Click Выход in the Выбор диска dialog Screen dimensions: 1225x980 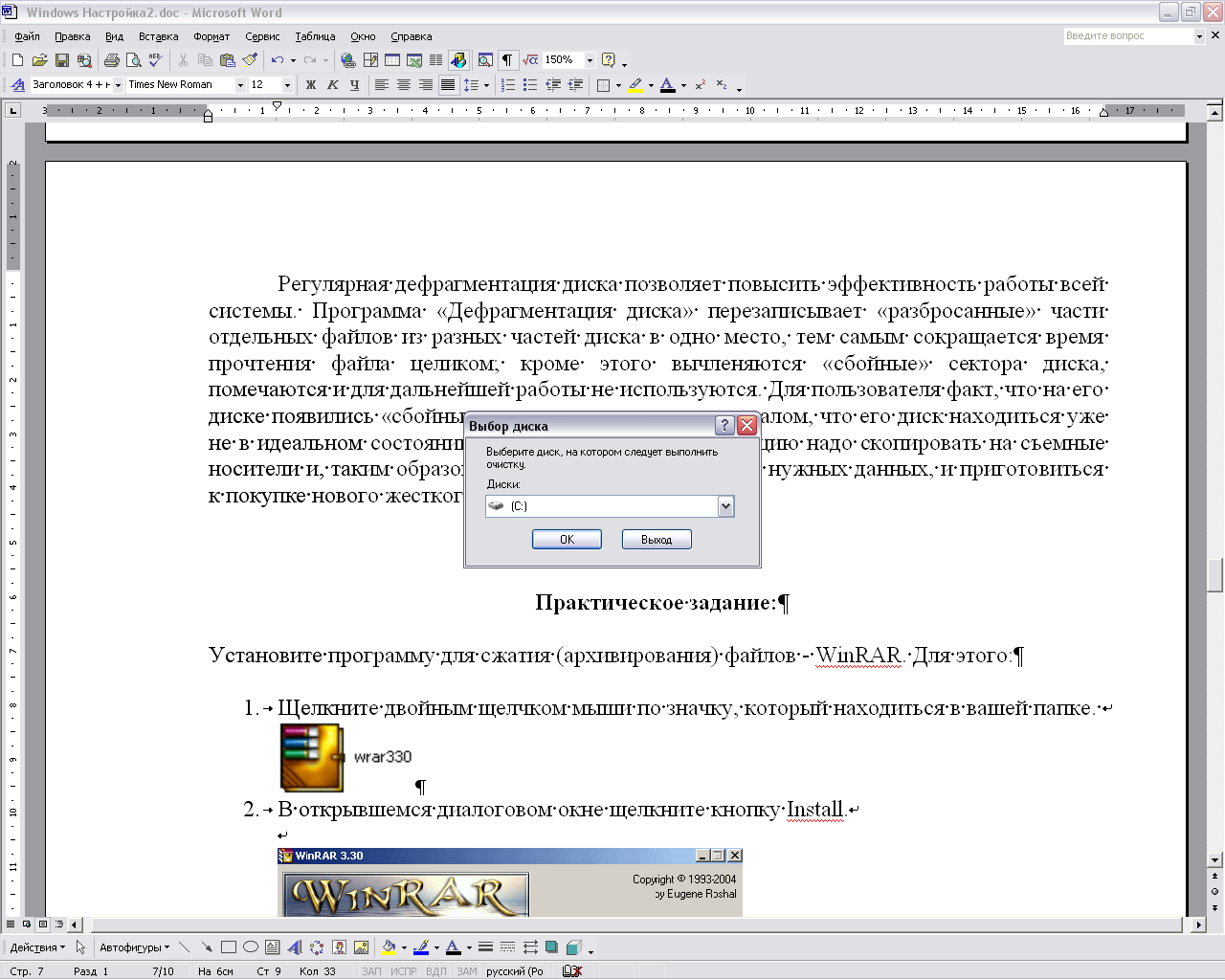click(657, 540)
